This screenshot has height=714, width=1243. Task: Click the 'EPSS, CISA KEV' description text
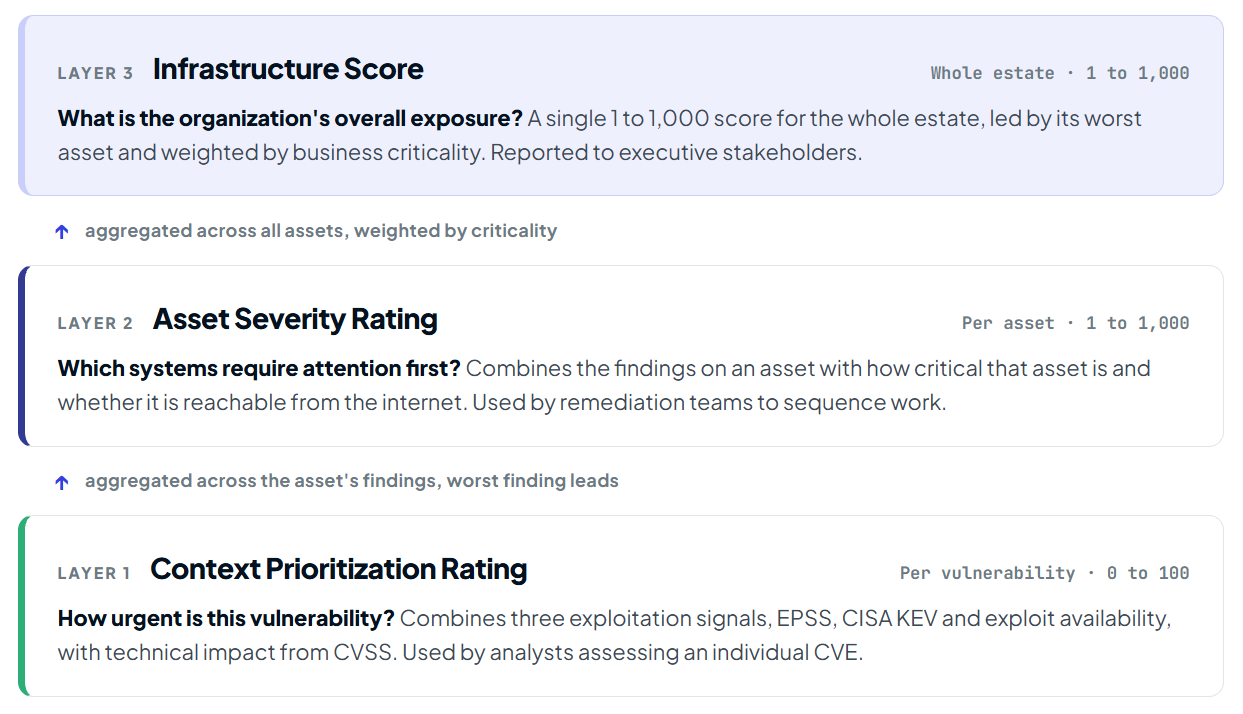[856, 618]
